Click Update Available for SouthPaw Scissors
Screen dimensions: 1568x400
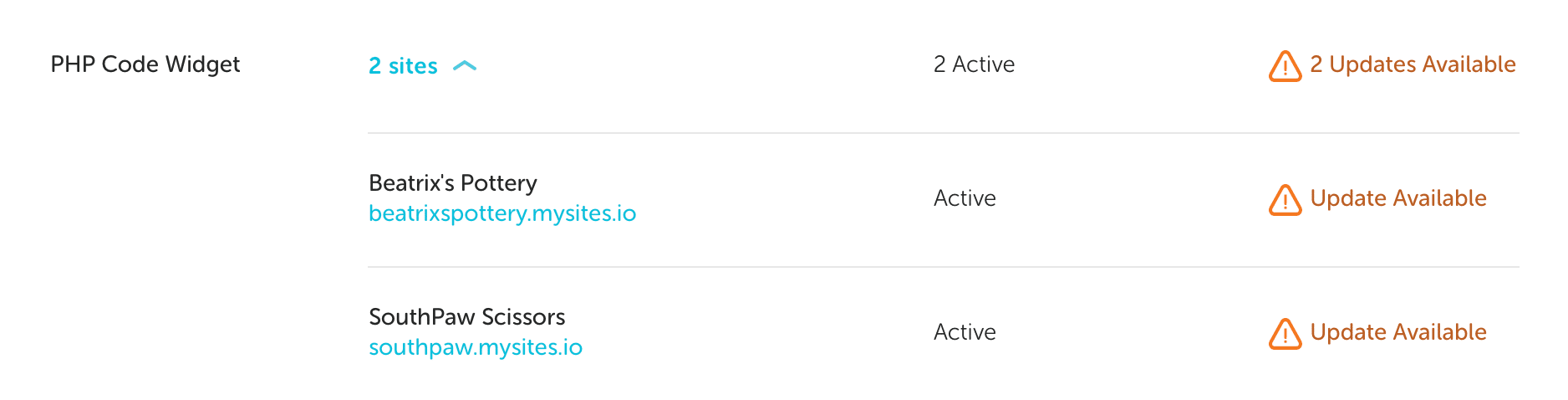(x=1398, y=332)
